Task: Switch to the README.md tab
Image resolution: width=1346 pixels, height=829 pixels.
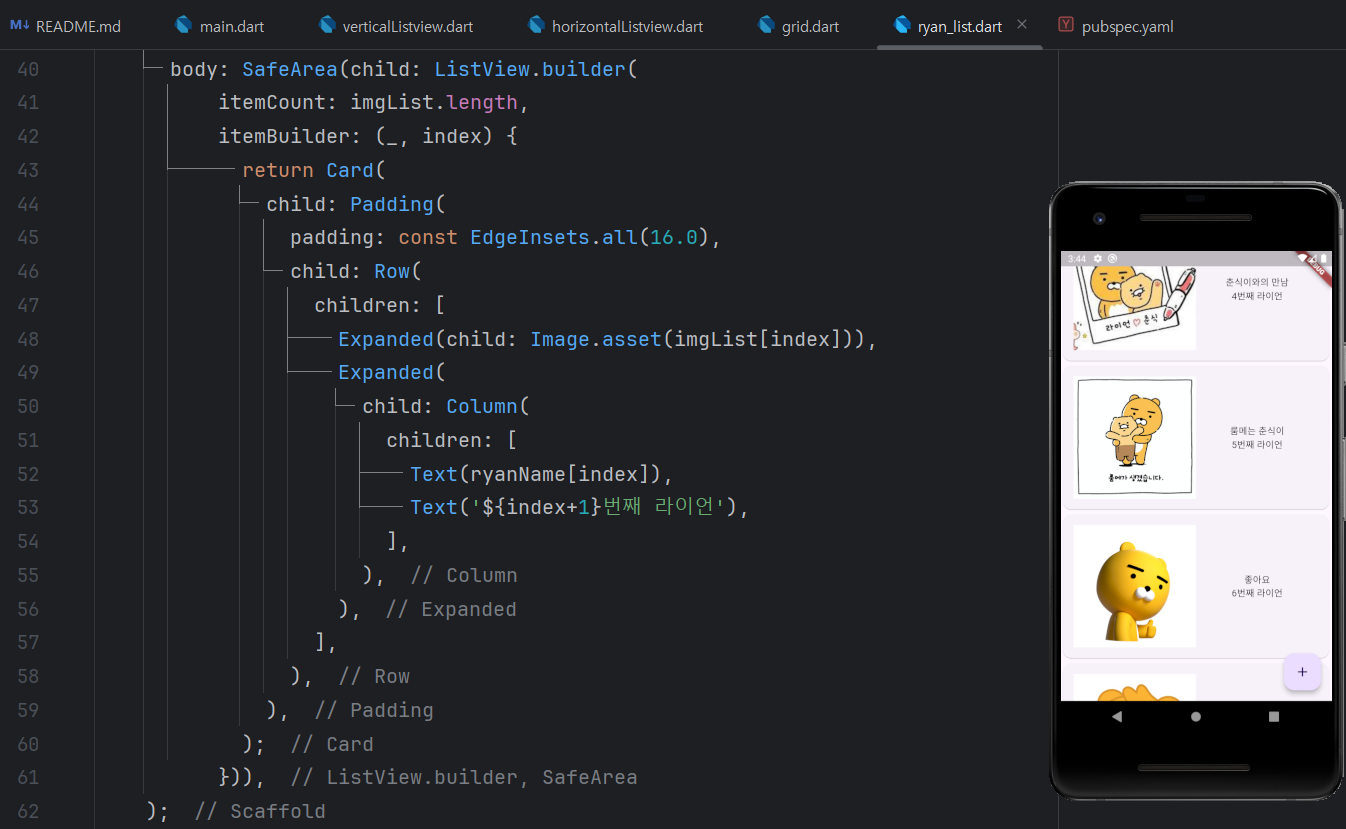Action: point(65,26)
